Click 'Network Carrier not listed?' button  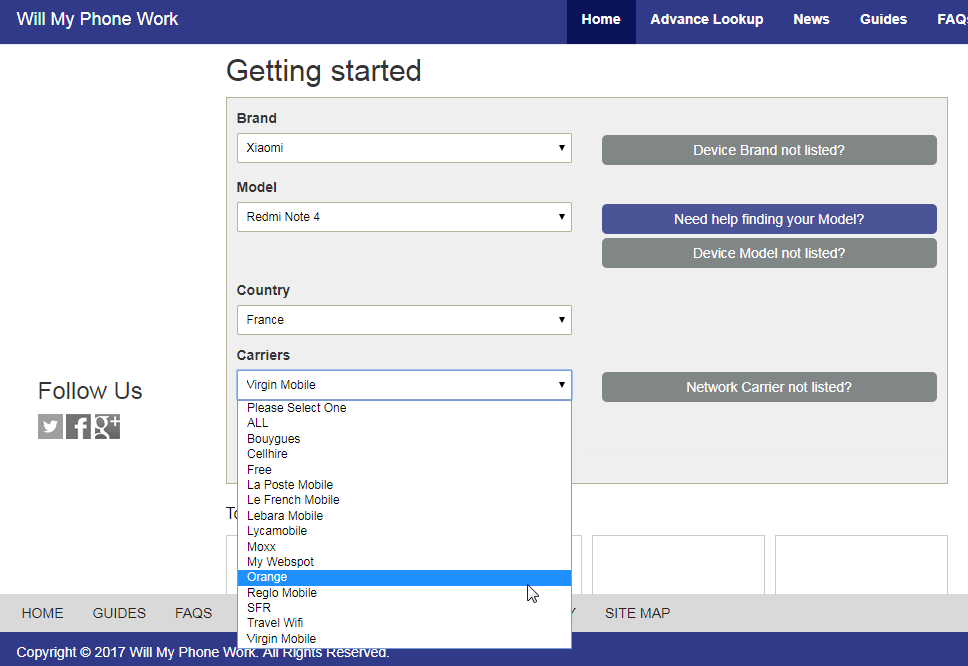pyautogui.click(x=769, y=387)
